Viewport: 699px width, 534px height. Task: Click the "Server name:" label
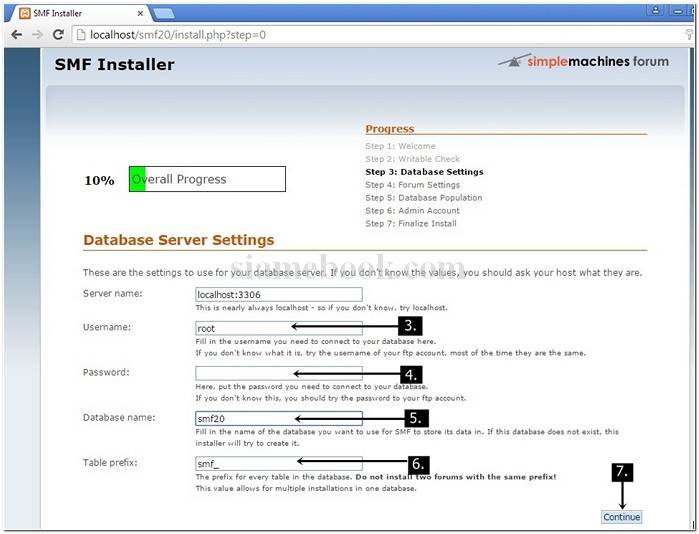tap(112, 293)
